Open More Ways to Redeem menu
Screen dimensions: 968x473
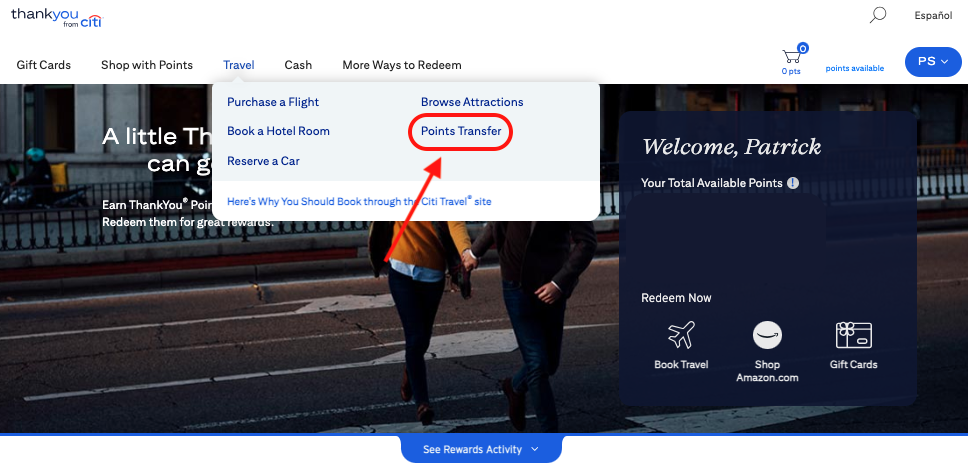point(402,65)
